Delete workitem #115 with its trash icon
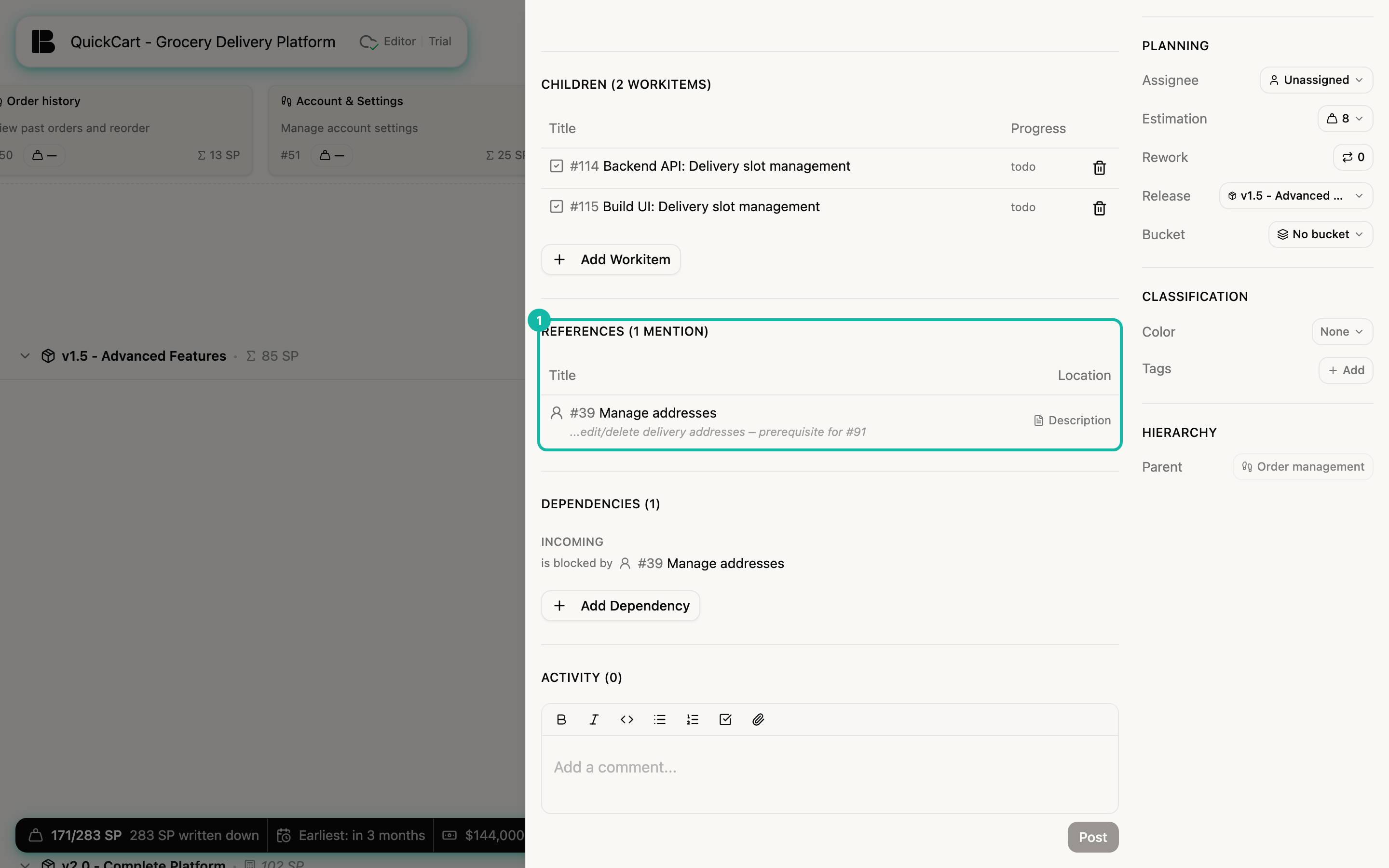Viewport: 1389px width, 868px height. click(1099, 208)
